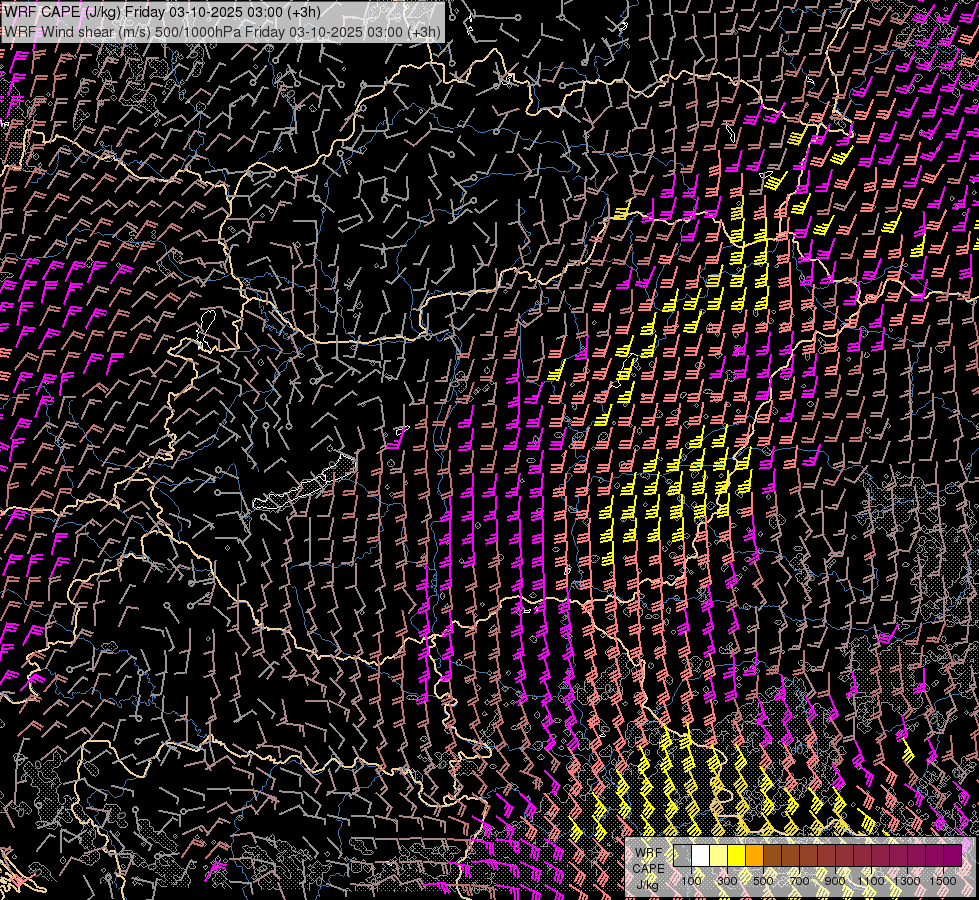Select the orange CAPE legend swatch
Image resolution: width=979 pixels, height=900 pixels.
pyautogui.click(x=754, y=856)
